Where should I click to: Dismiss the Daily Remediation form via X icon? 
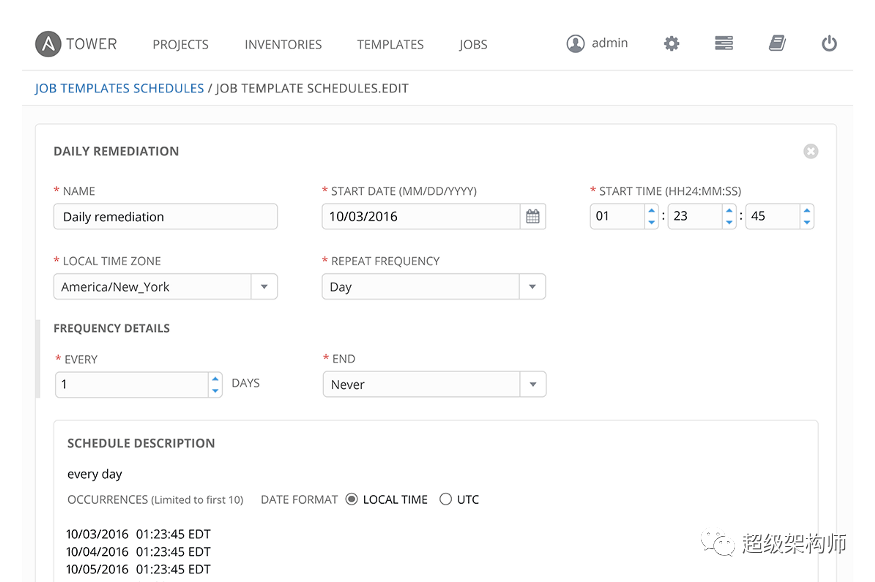coord(811,151)
